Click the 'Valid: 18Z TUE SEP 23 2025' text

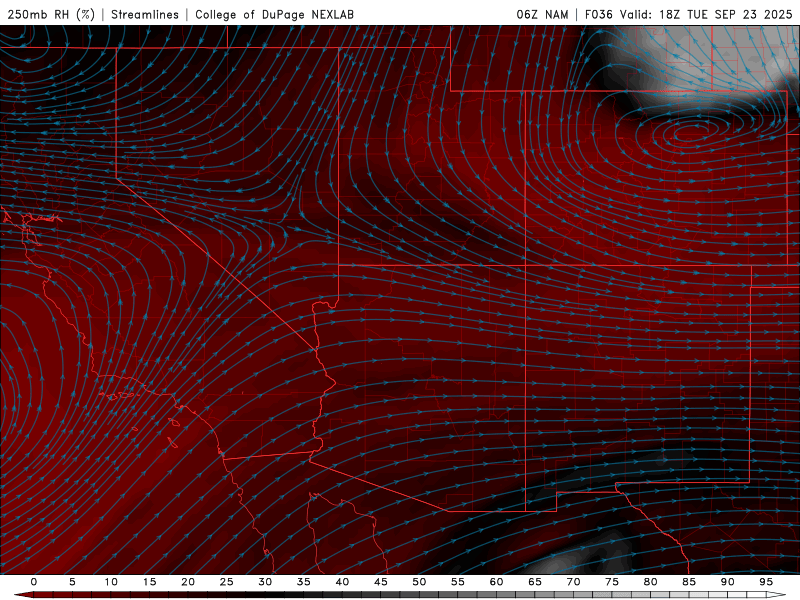tap(706, 14)
